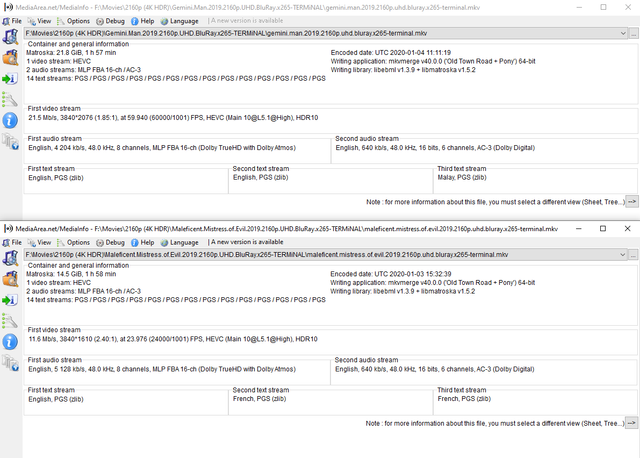This screenshot has width=640, height=458.
Task: Open Help menu in Maleficent window
Action: point(142,242)
